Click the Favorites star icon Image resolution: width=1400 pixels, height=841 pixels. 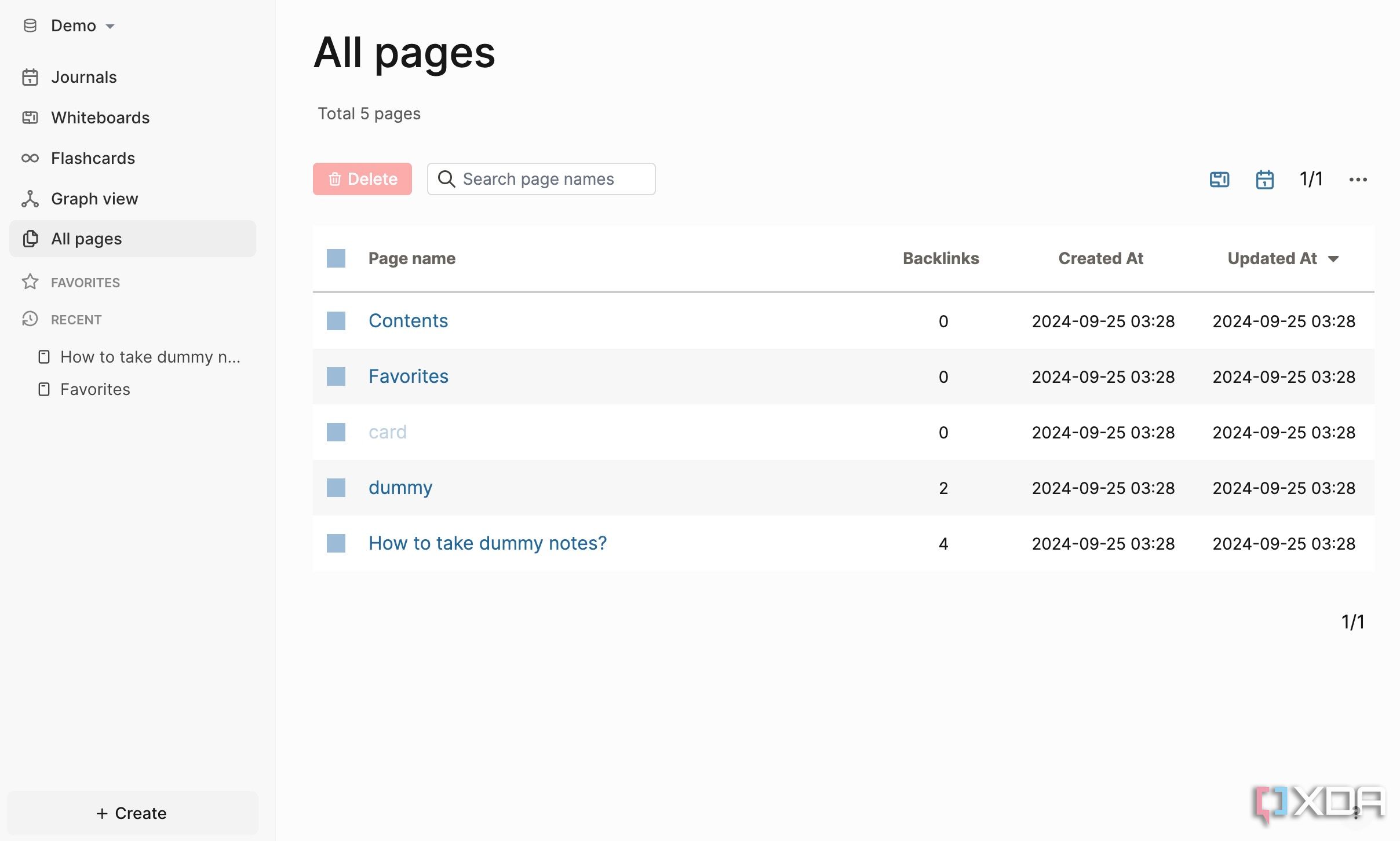click(x=30, y=282)
